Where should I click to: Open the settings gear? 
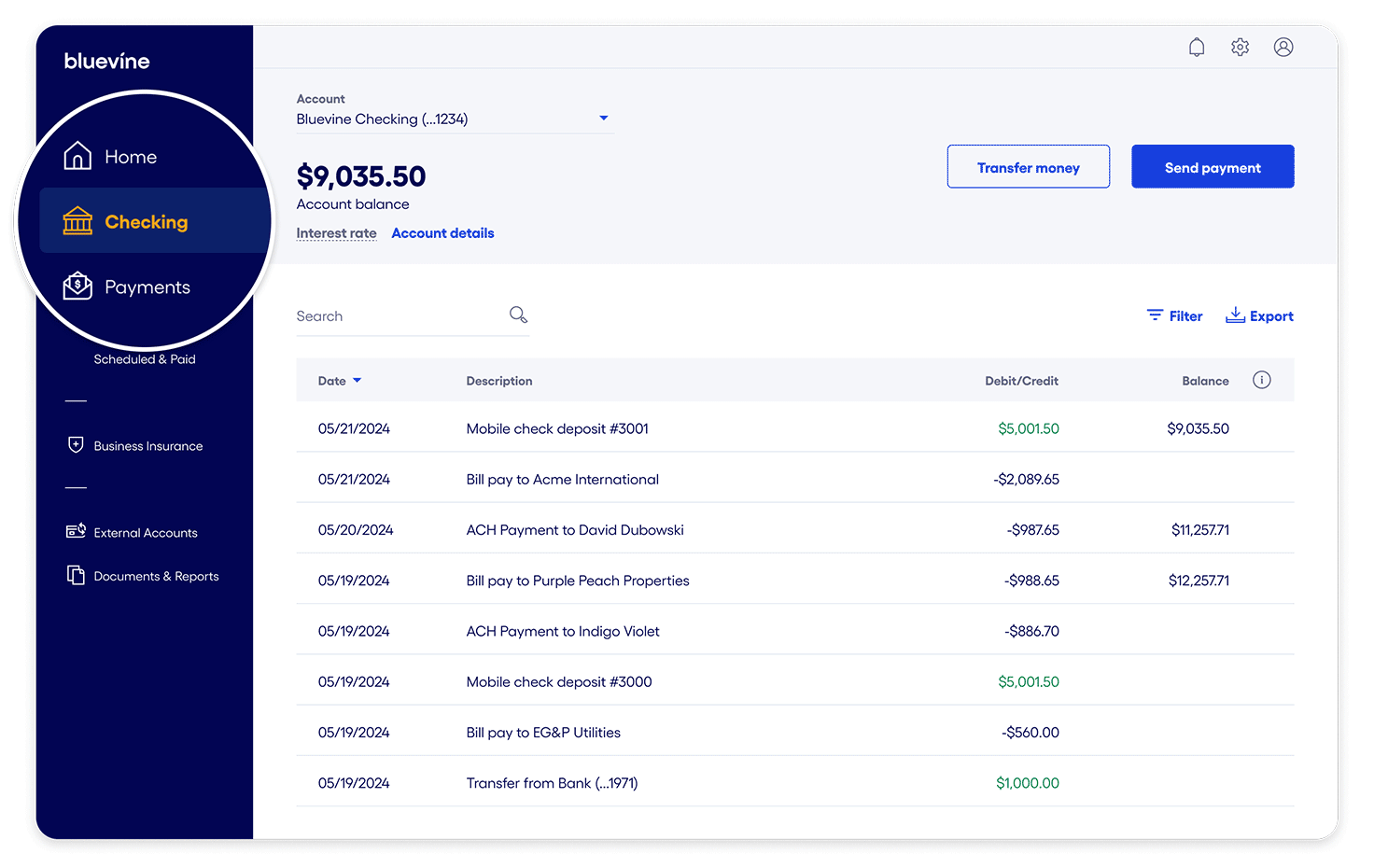(1240, 47)
